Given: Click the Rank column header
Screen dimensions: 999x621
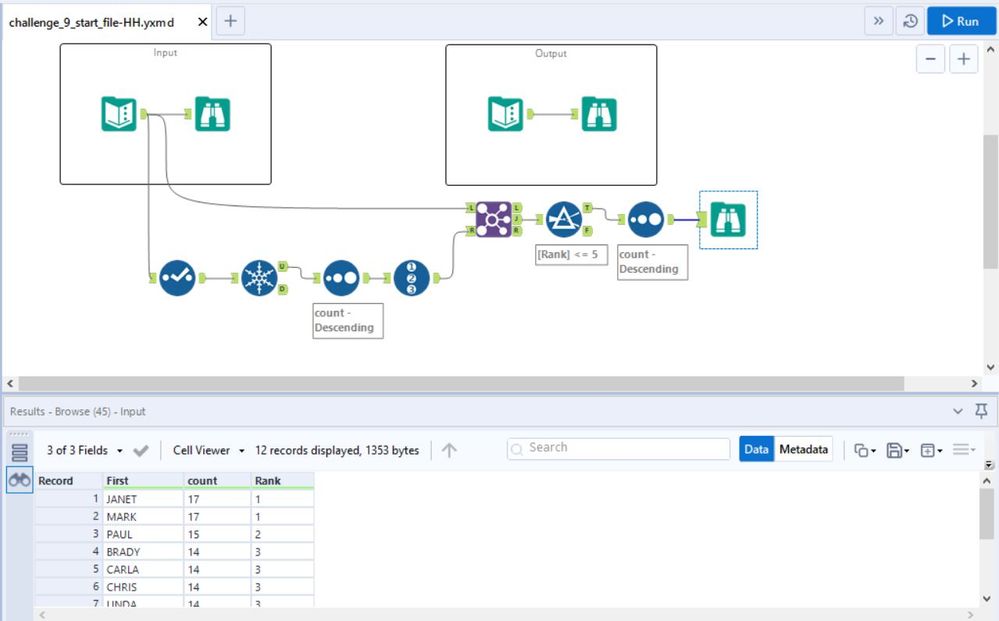Looking at the screenshot, I should click(x=282, y=481).
